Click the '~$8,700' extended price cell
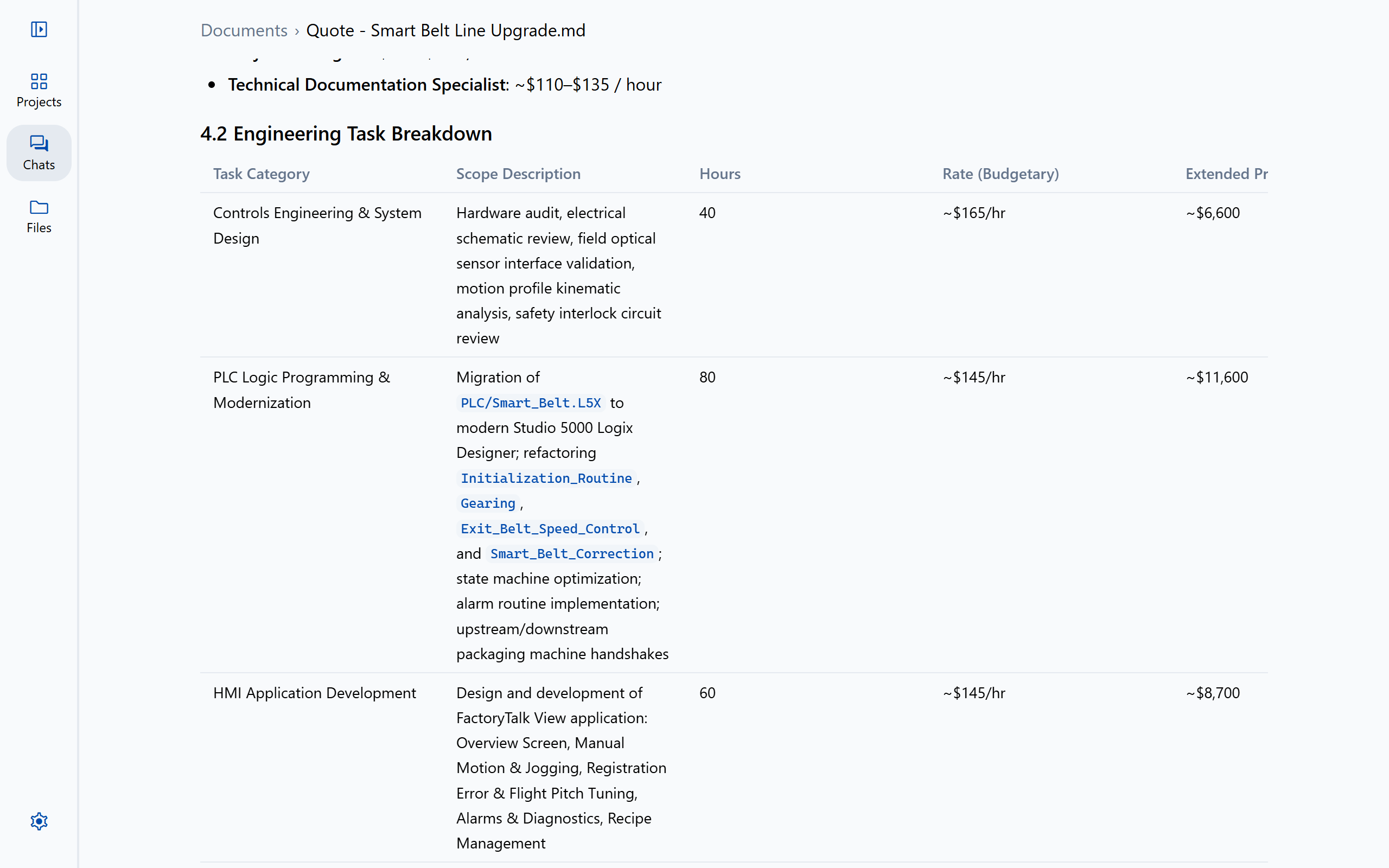1389x868 pixels. click(1213, 693)
